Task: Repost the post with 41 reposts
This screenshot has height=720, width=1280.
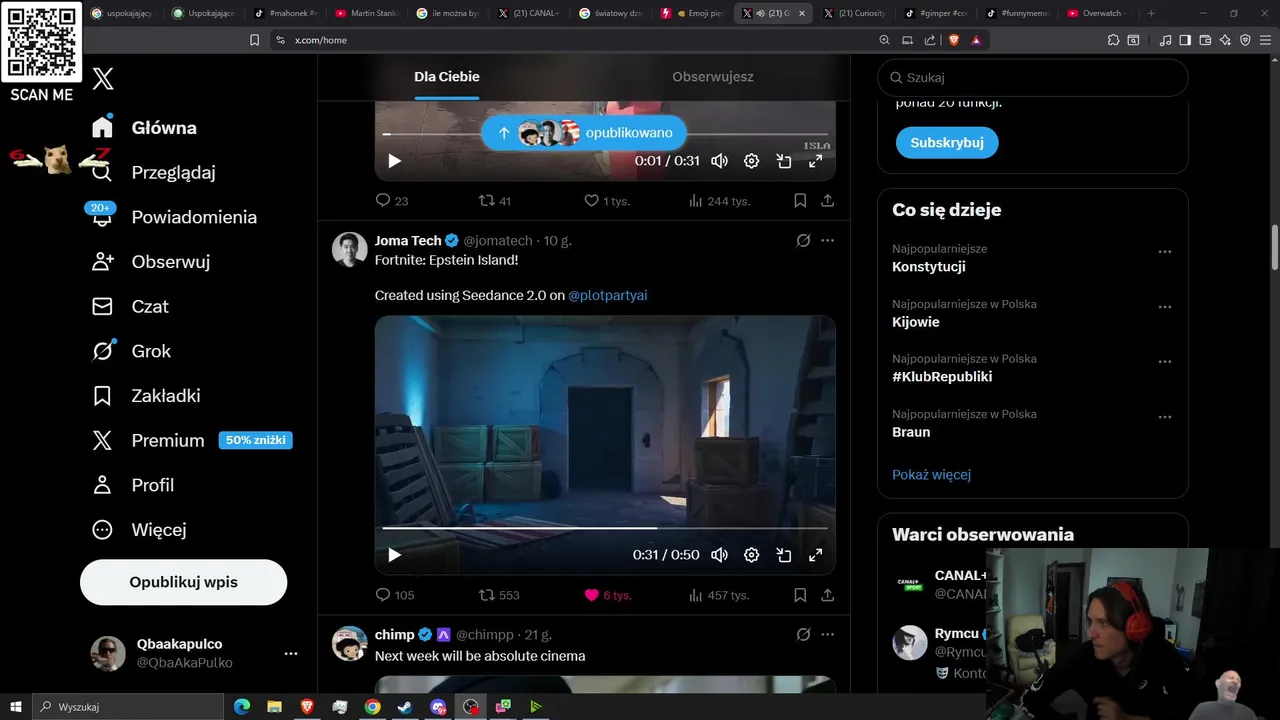Action: tap(495, 200)
